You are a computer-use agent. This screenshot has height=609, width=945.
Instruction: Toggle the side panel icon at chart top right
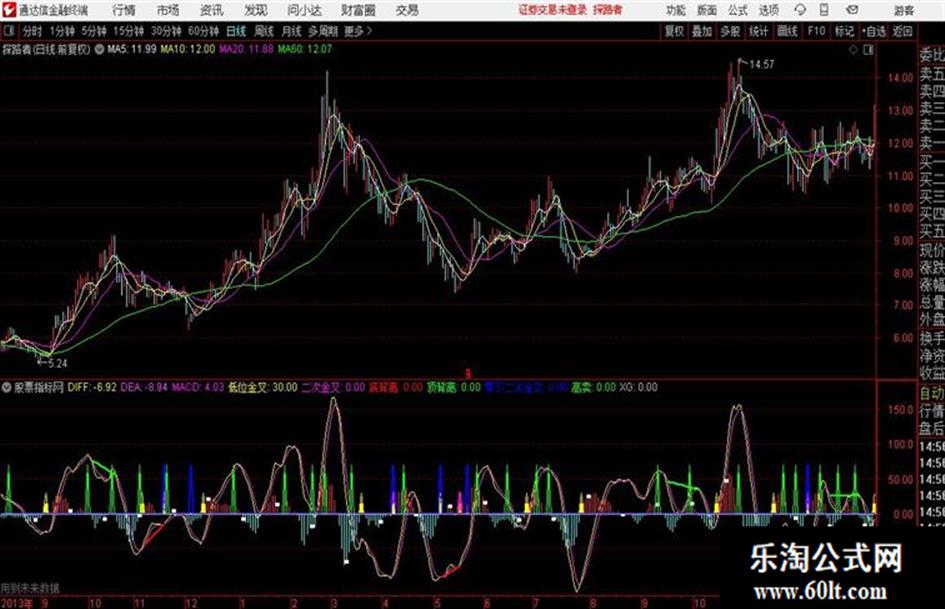point(868,50)
